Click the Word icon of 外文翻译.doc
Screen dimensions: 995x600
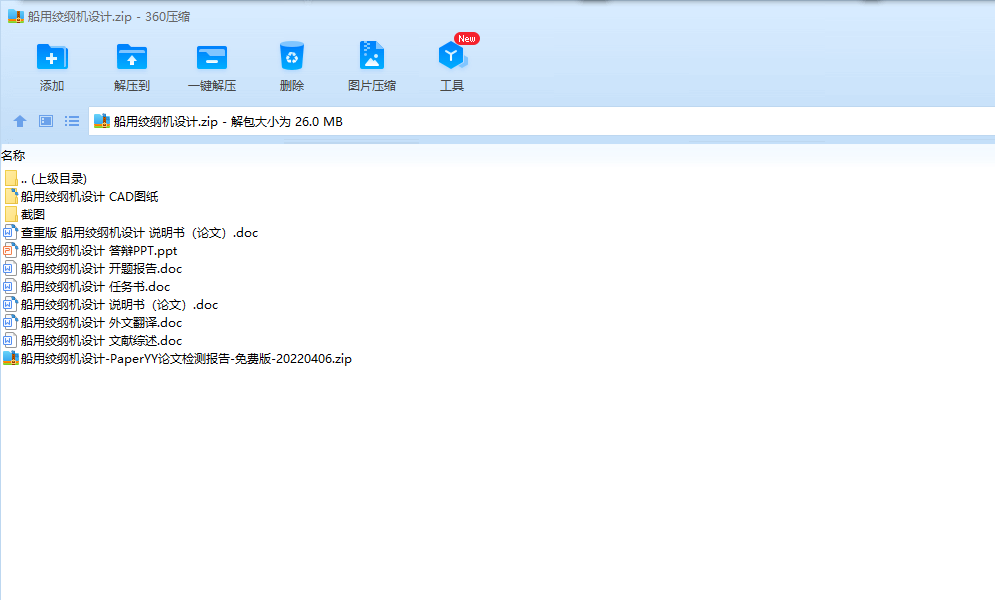click(x=11, y=322)
